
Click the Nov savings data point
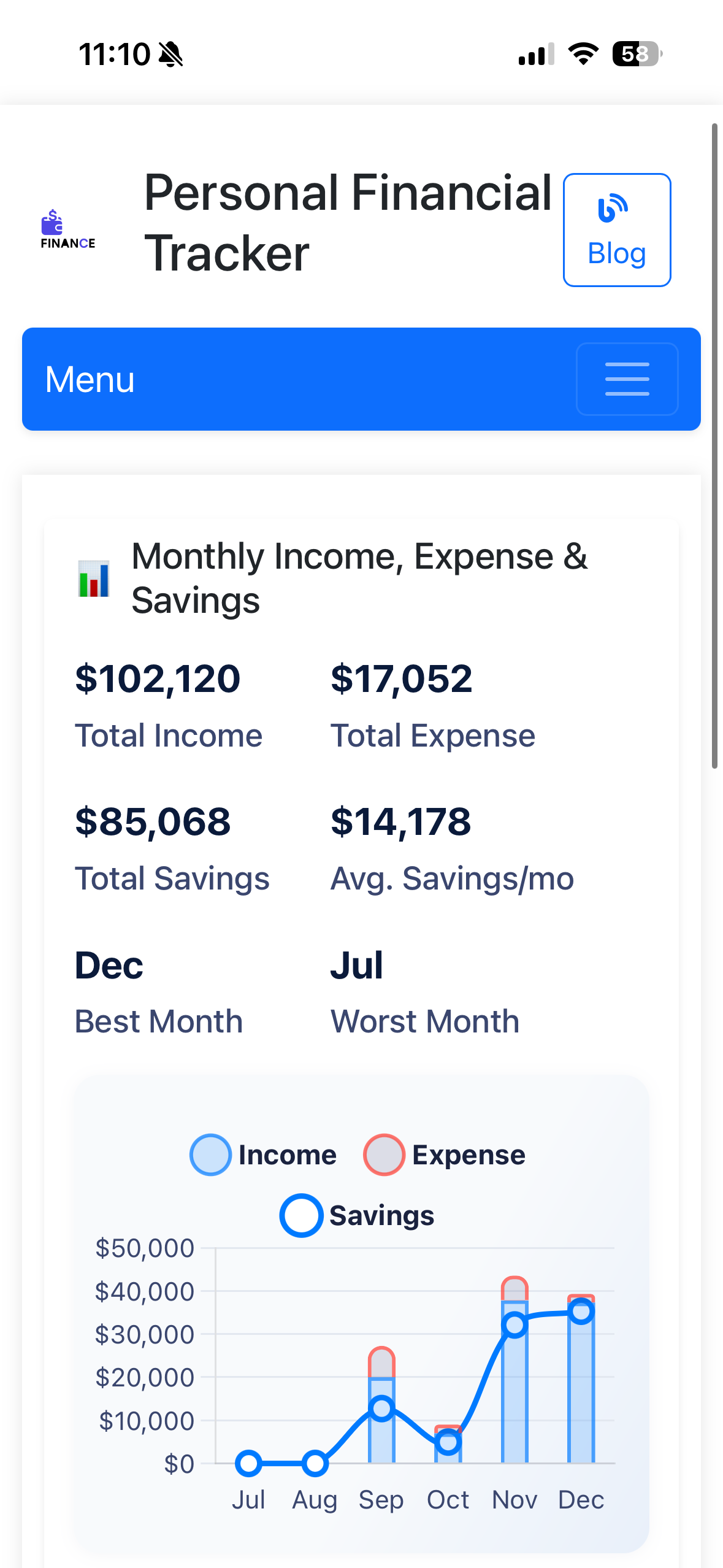point(515,1325)
